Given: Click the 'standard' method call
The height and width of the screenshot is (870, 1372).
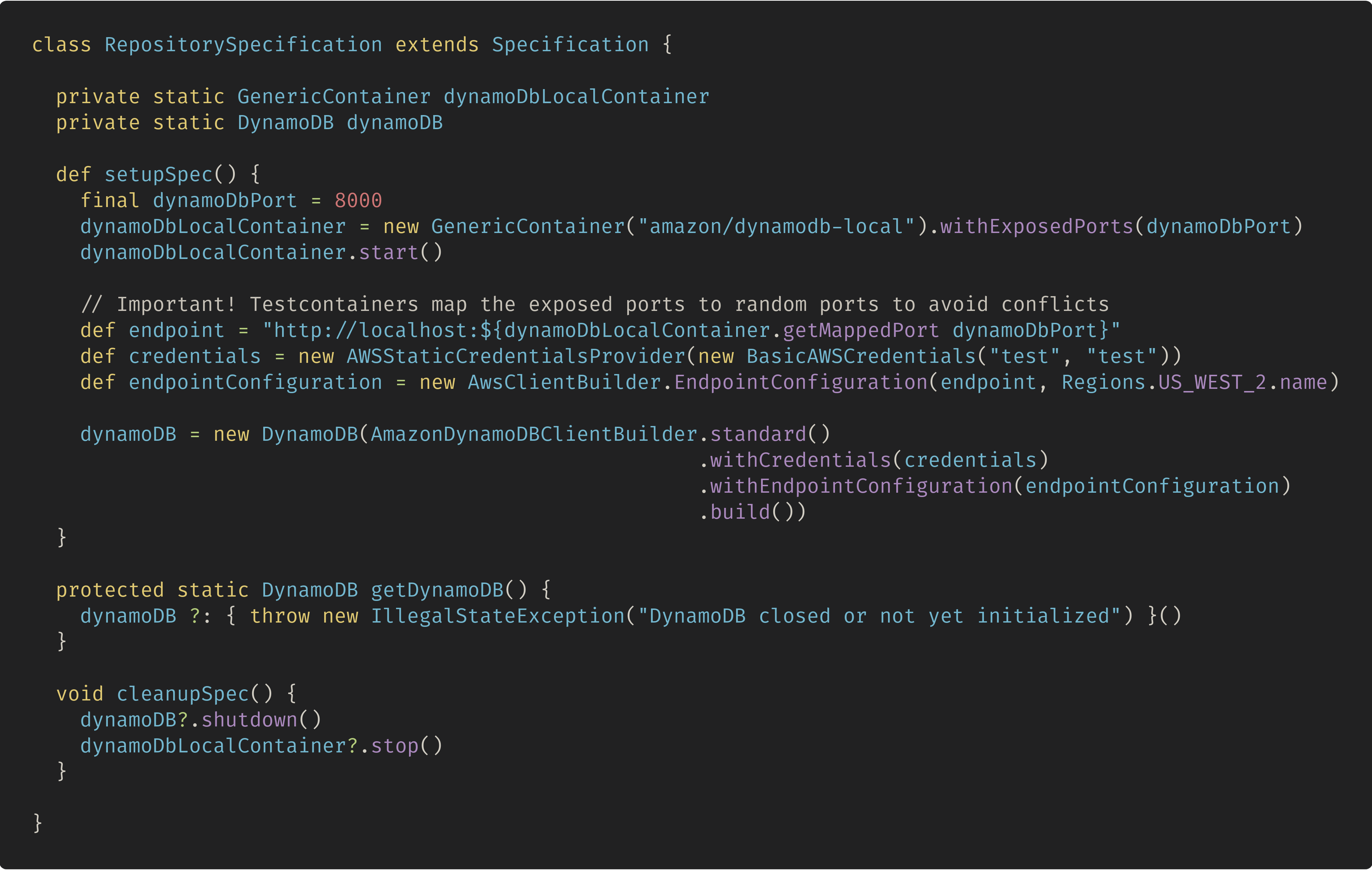Looking at the screenshot, I should [x=758, y=435].
